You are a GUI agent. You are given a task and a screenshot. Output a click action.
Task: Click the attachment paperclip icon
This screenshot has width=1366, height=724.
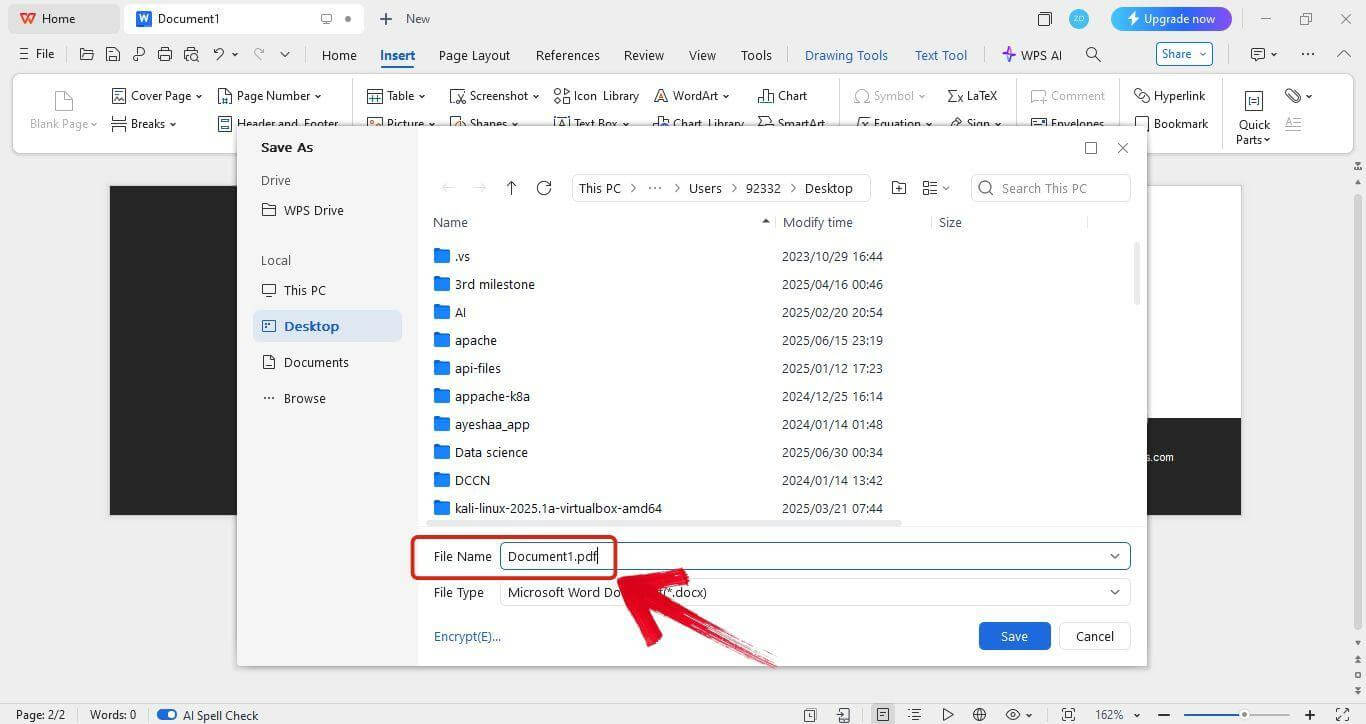[1293, 96]
